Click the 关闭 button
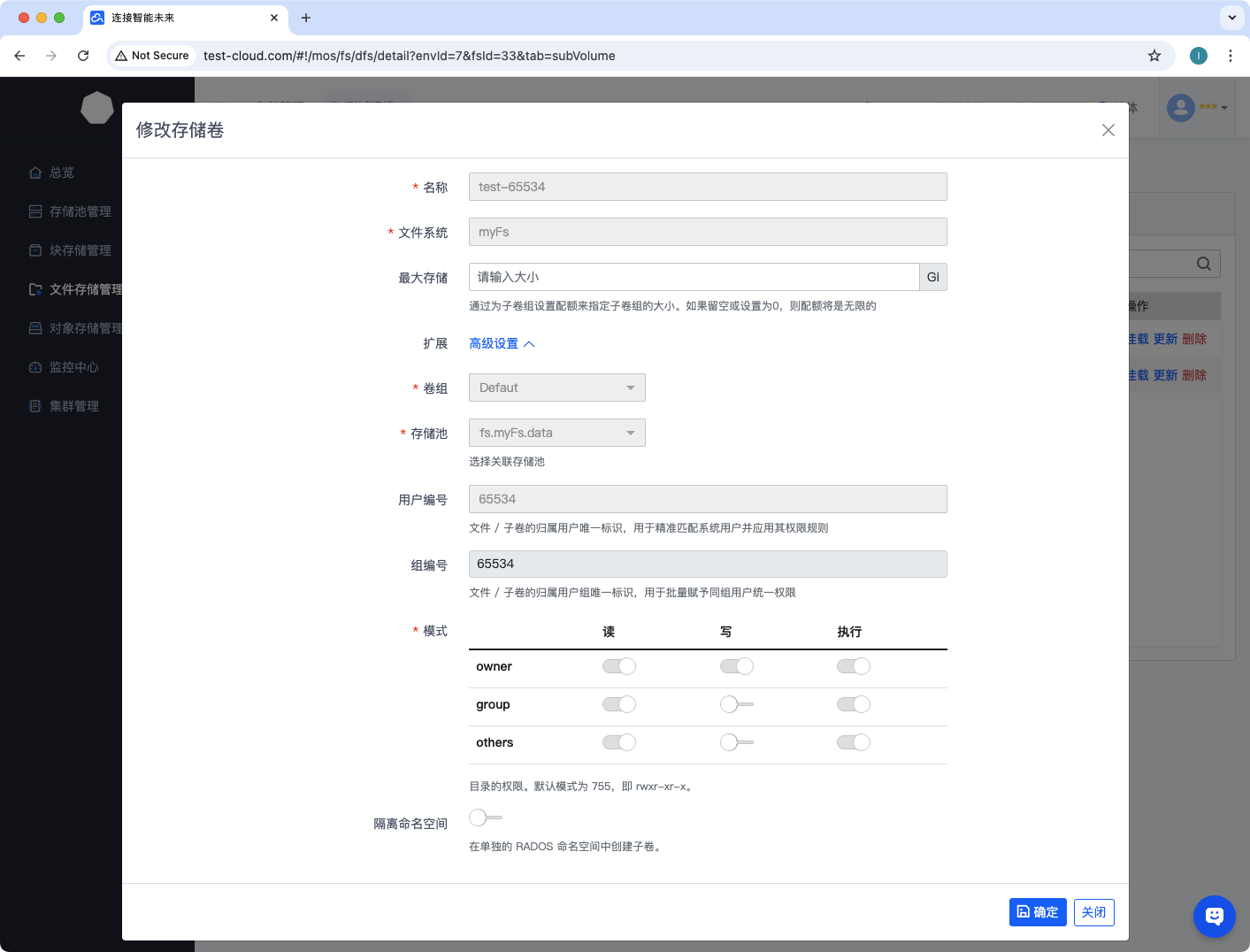The image size is (1250, 952). click(1093, 912)
